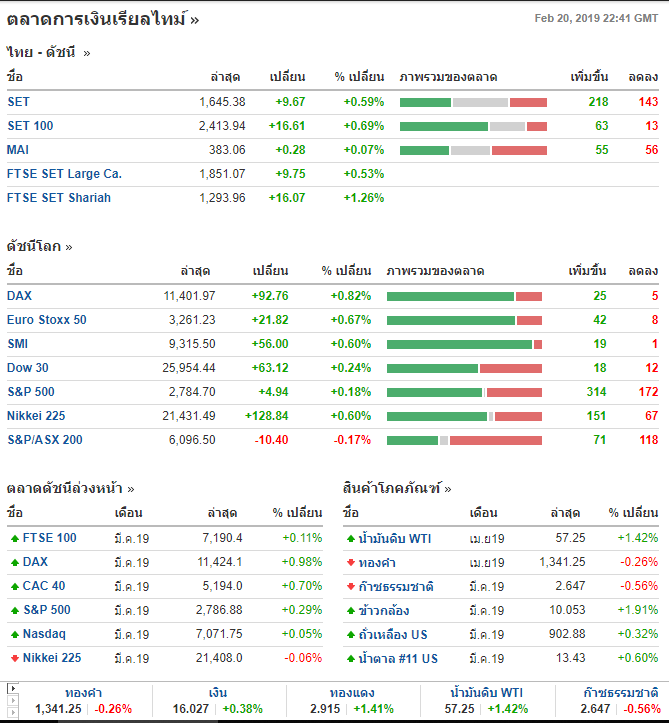Click the DAX market overview progress bar
Viewport: 669px width, 723px height.
pos(464,296)
